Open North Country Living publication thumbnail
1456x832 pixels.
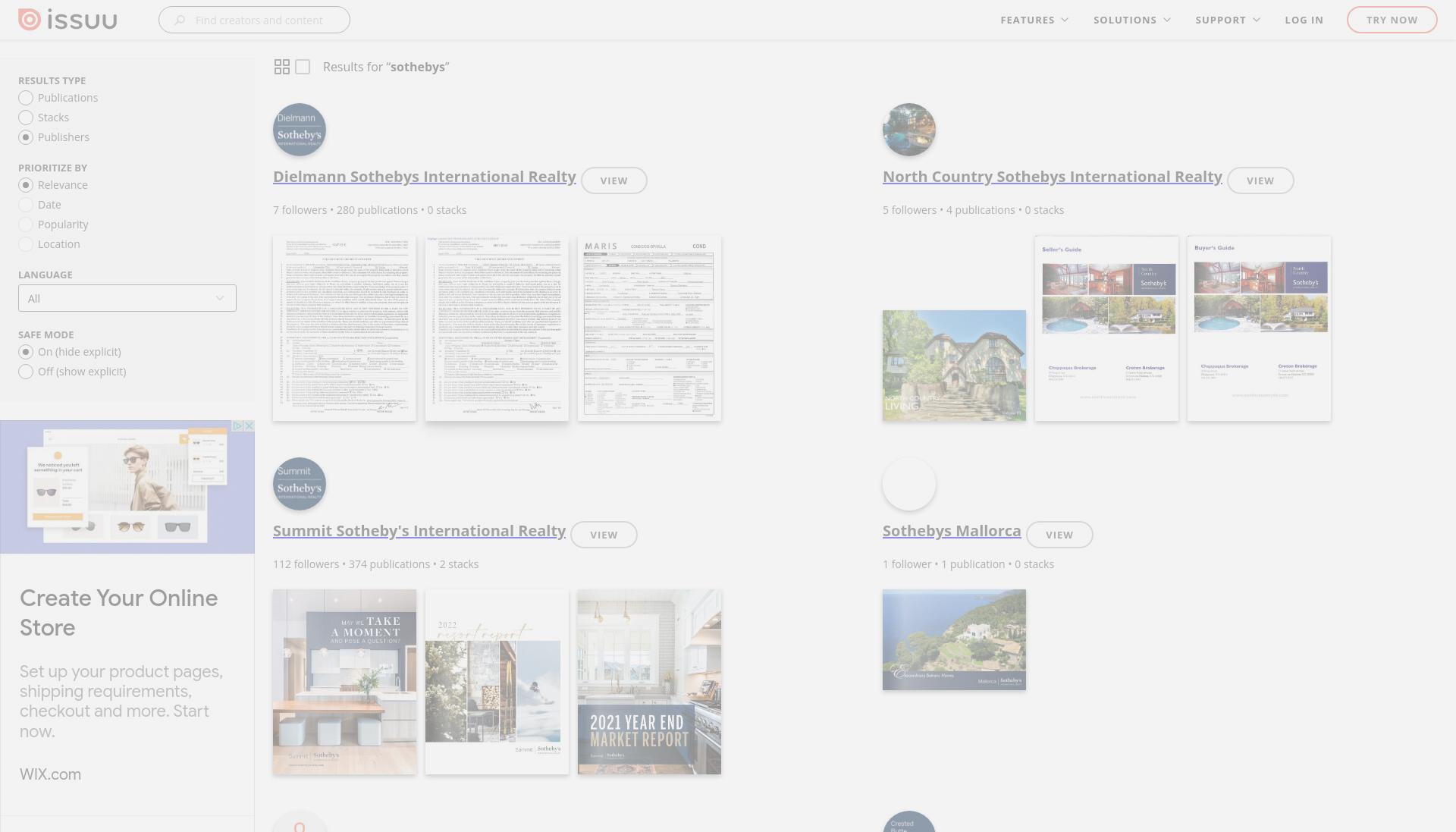pos(954,366)
